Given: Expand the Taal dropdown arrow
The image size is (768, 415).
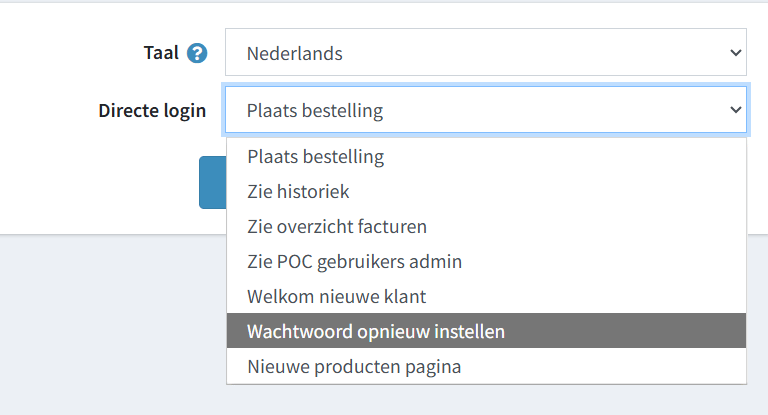Looking at the screenshot, I should 736,53.
